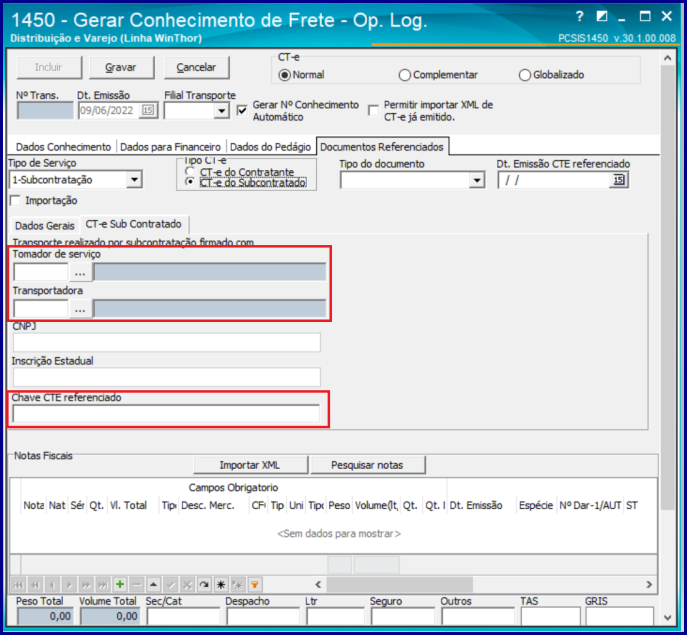Screen dimensions: 687x635
Task: Click next page navigator button
Action: [86, 584]
